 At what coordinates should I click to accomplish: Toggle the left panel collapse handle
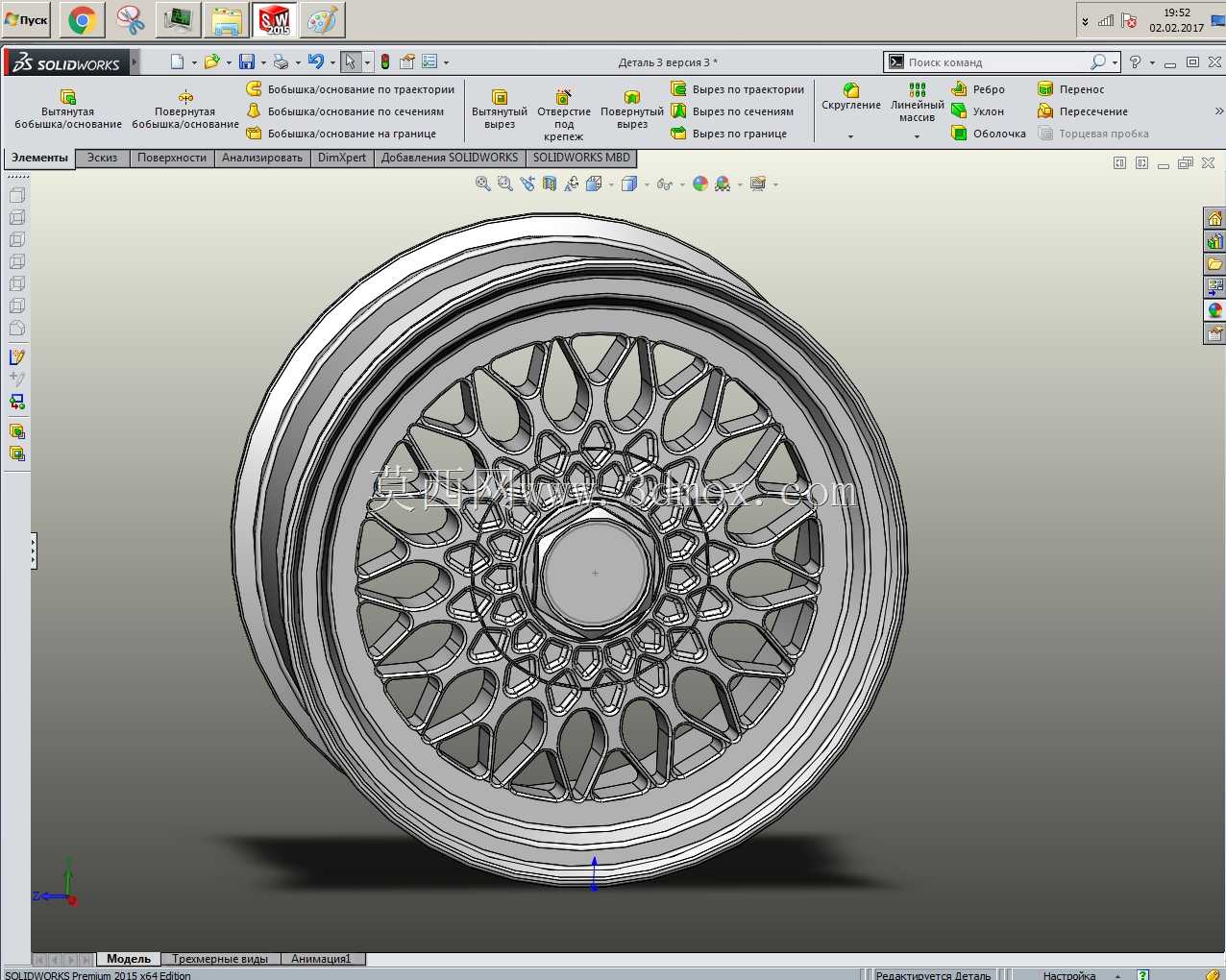[x=34, y=551]
